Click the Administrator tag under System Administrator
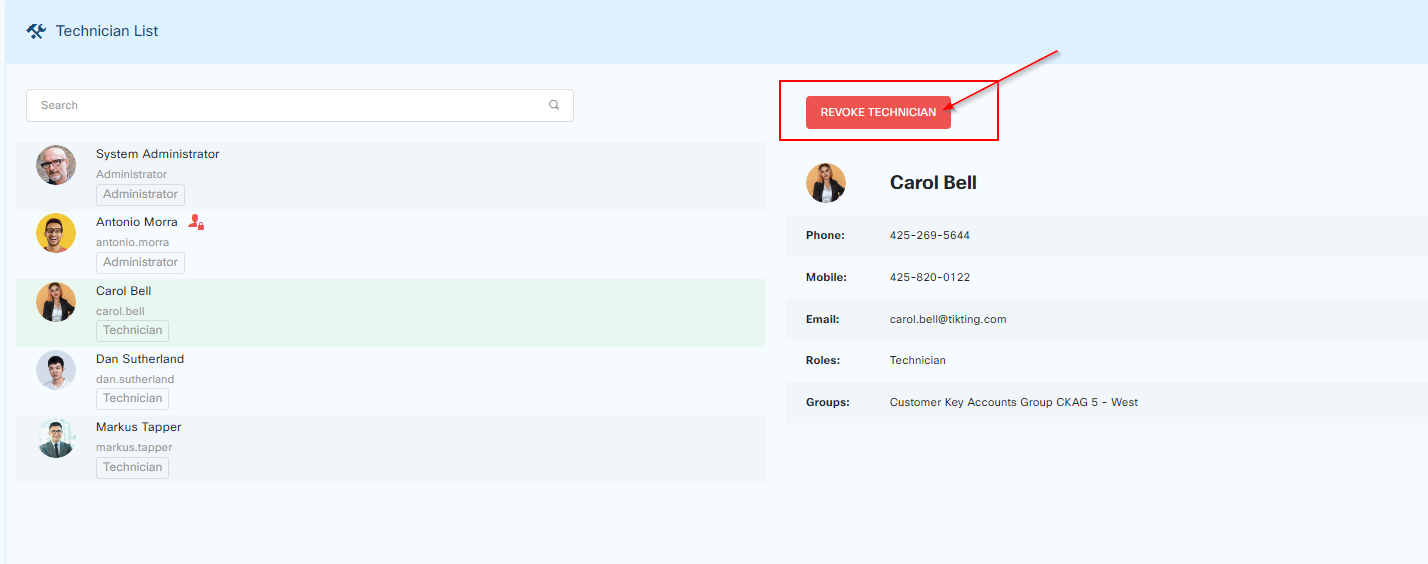This screenshot has width=1428, height=564. pos(140,194)
